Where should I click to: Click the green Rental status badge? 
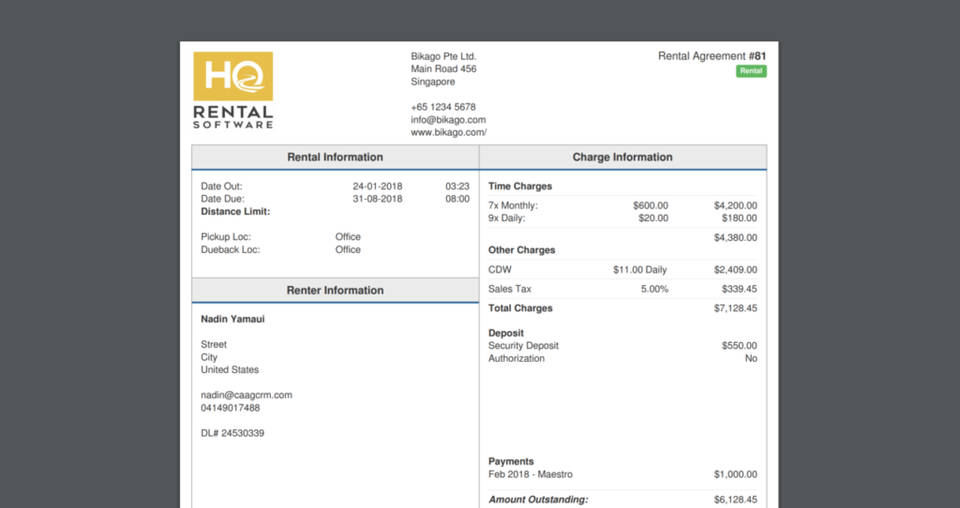751,71
